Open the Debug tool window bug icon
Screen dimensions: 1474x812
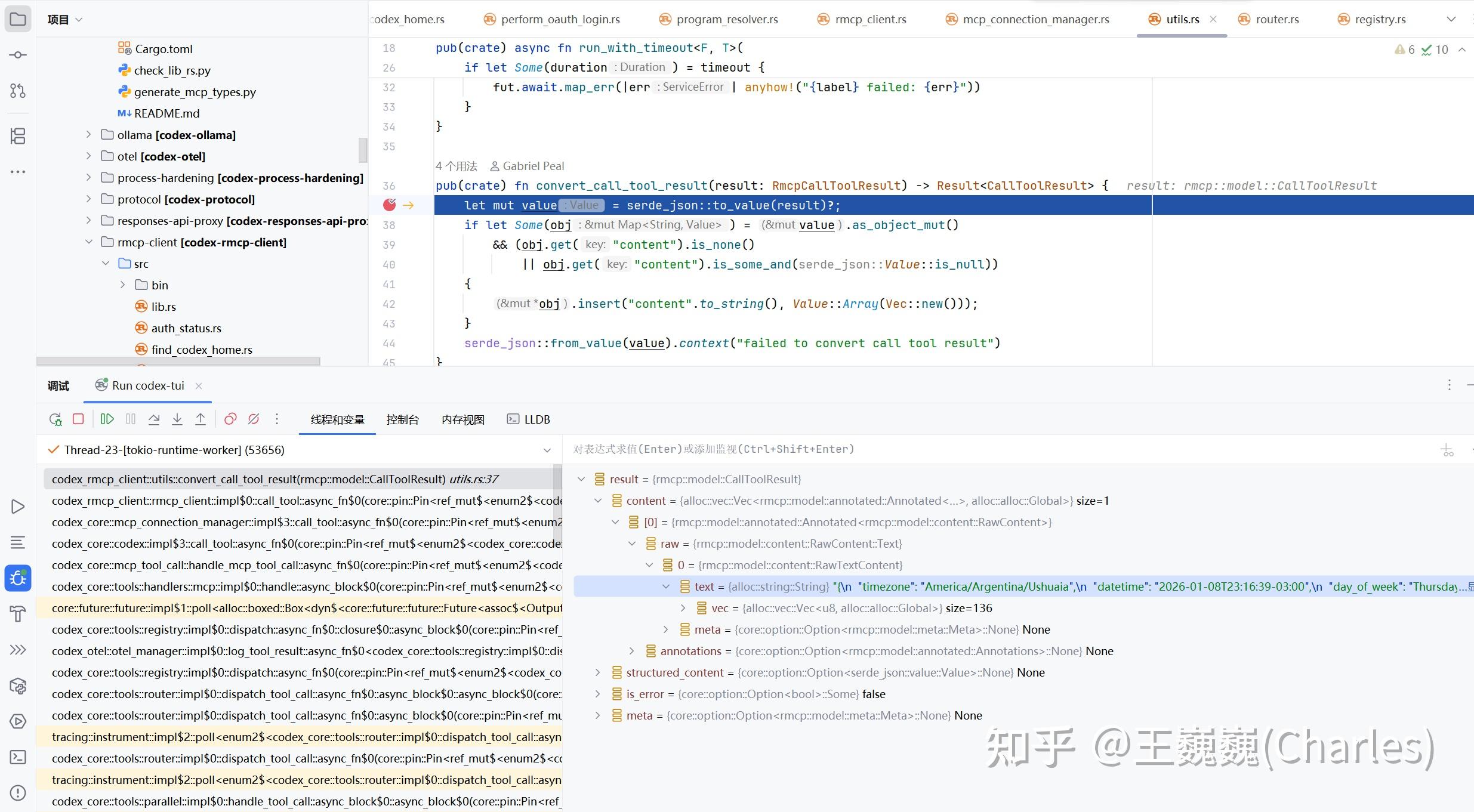pyautogui.click(x=18, y=578)
